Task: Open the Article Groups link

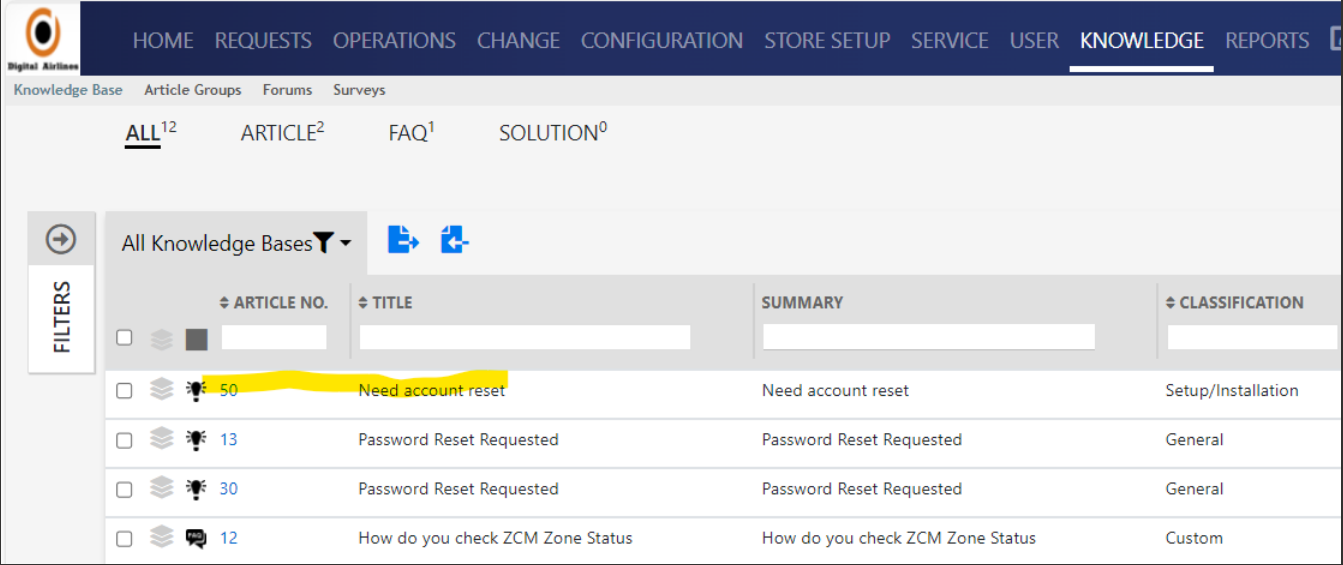Action: (193, 90)
